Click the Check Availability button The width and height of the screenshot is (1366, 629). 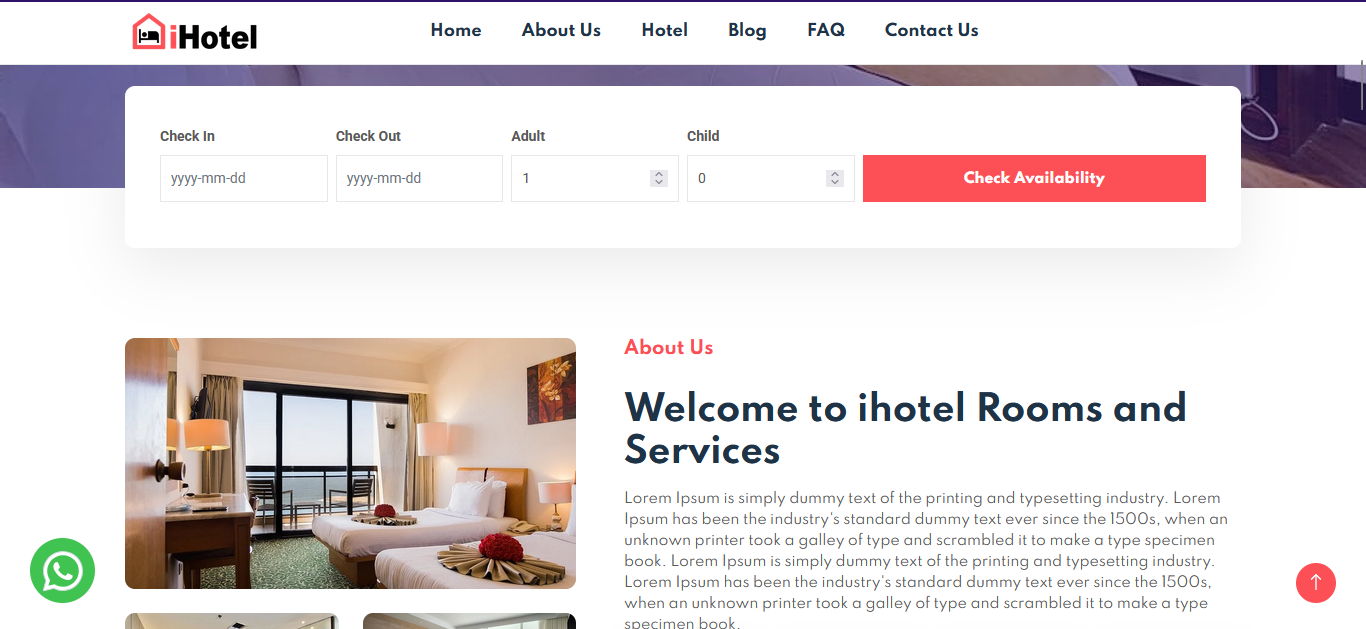click(1034, 178)
